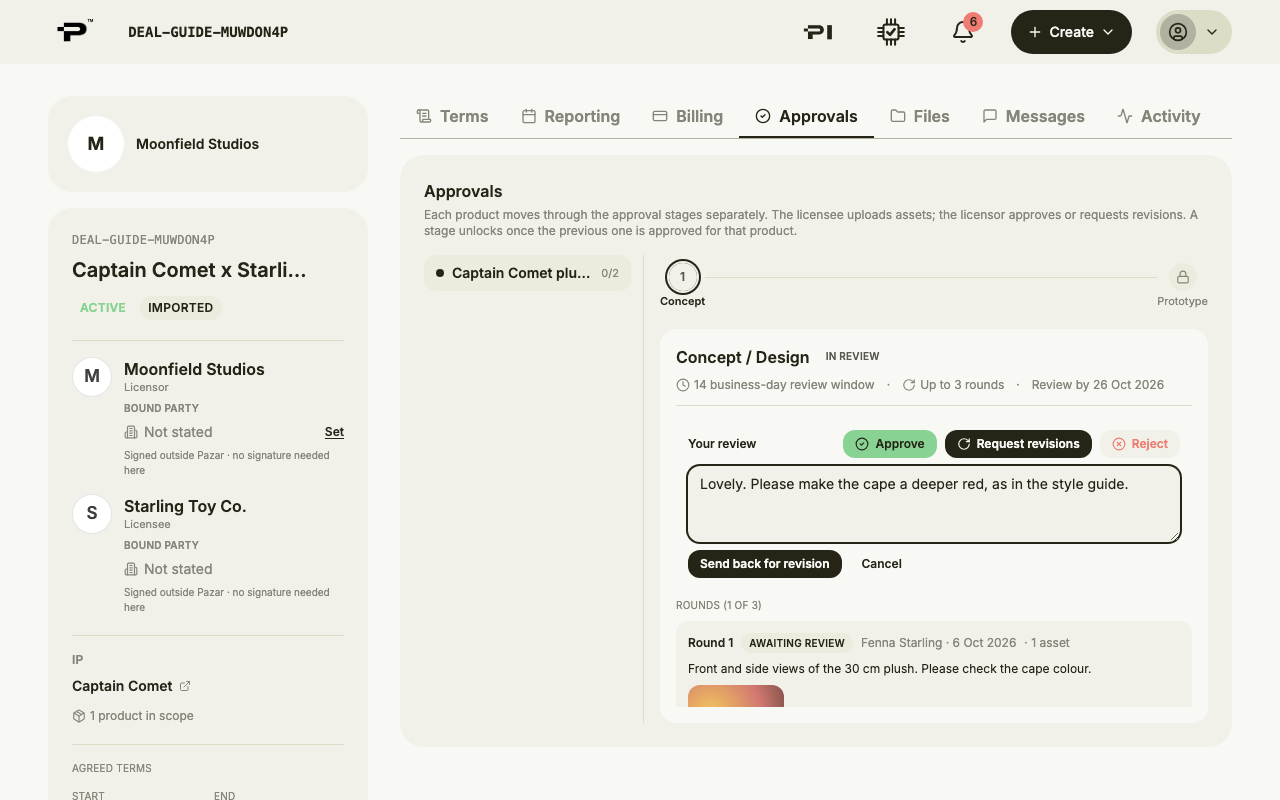This screenshot has height=800, width=1280.
Task: Click the Starling Toy Co. licensee name
Action: (185, 506)
